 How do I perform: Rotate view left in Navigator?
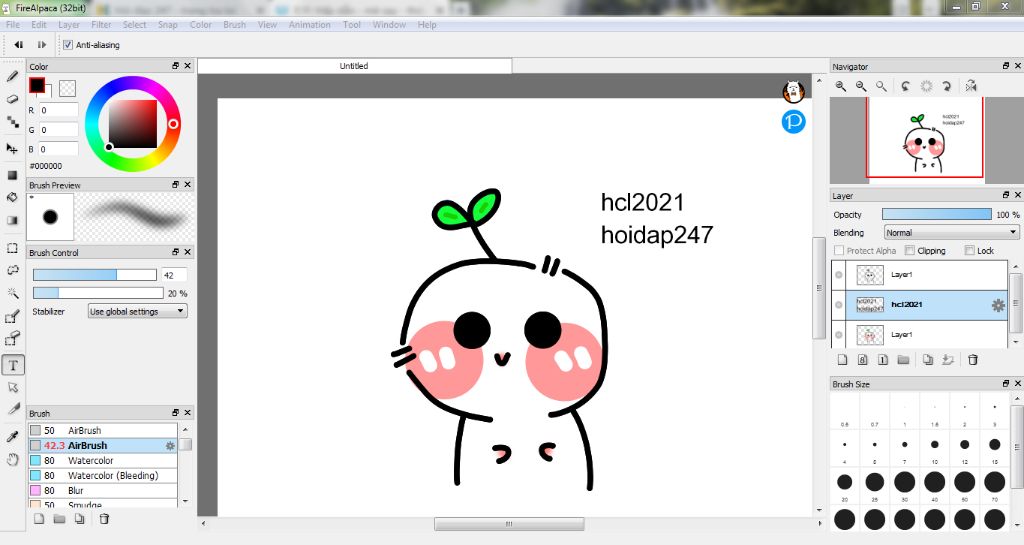(x=906, y=86)
